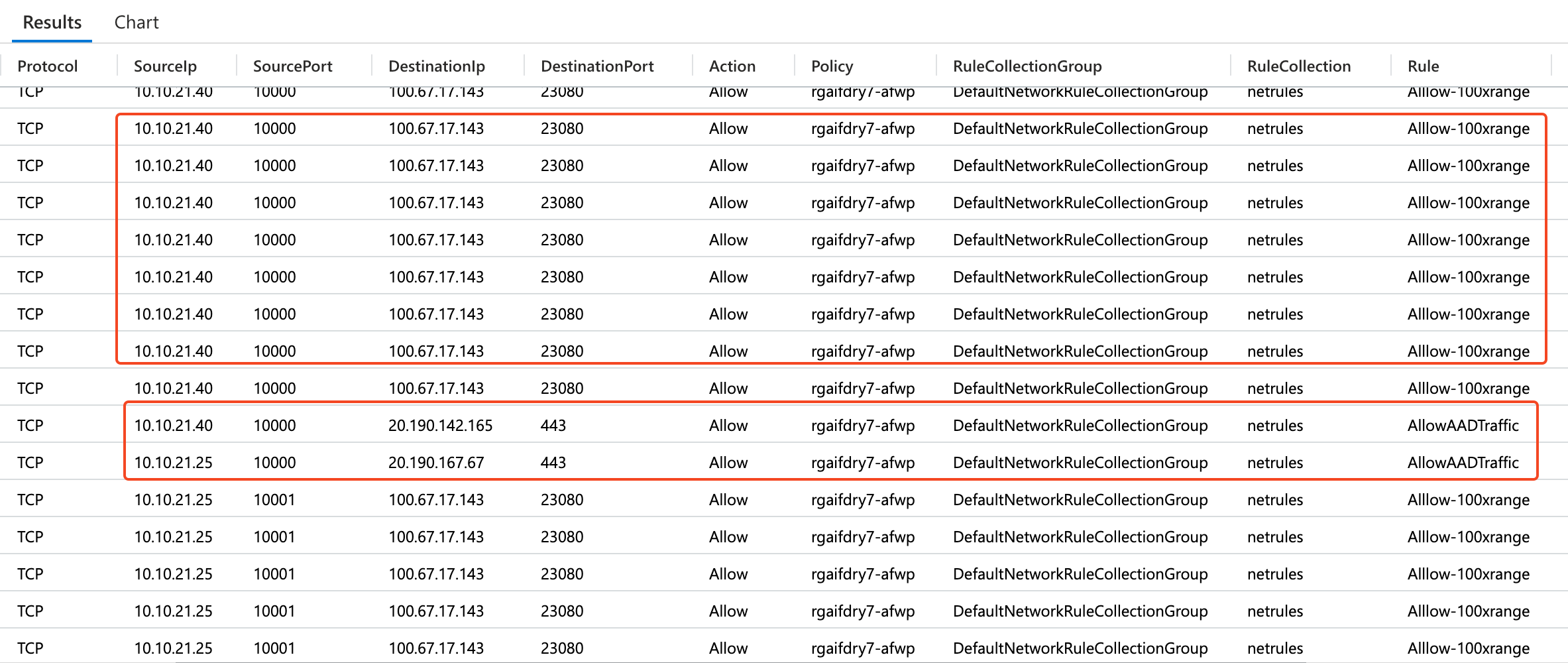Click AllowAADTraffic rule in the 20.190.167.67 row

1463,463
